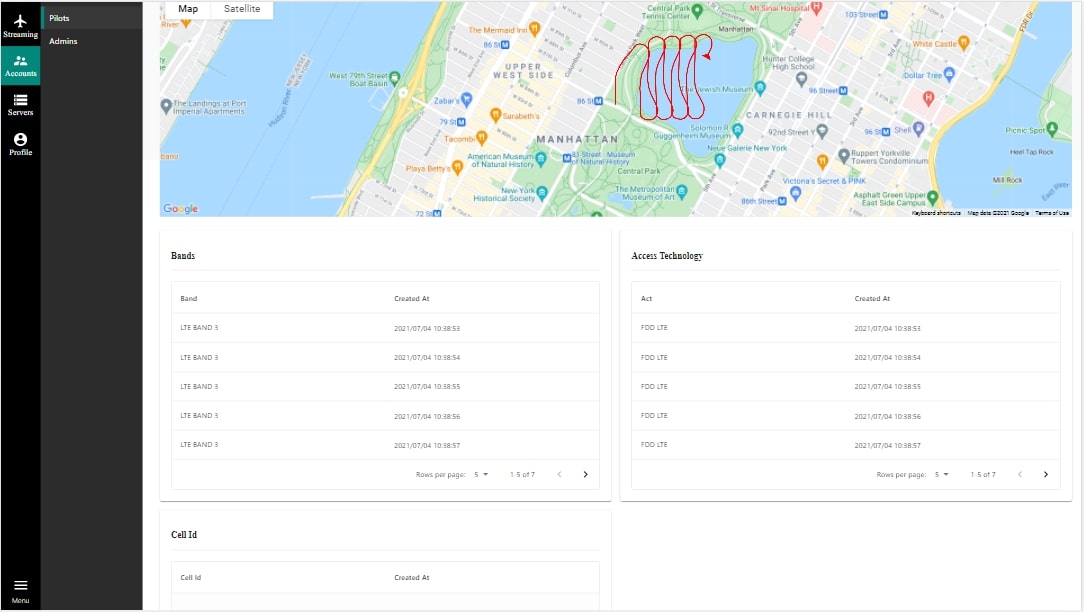Viewport: 1084px width, 612px height.
Task: Click the Act column header
Action: click(x=646, y=299)
